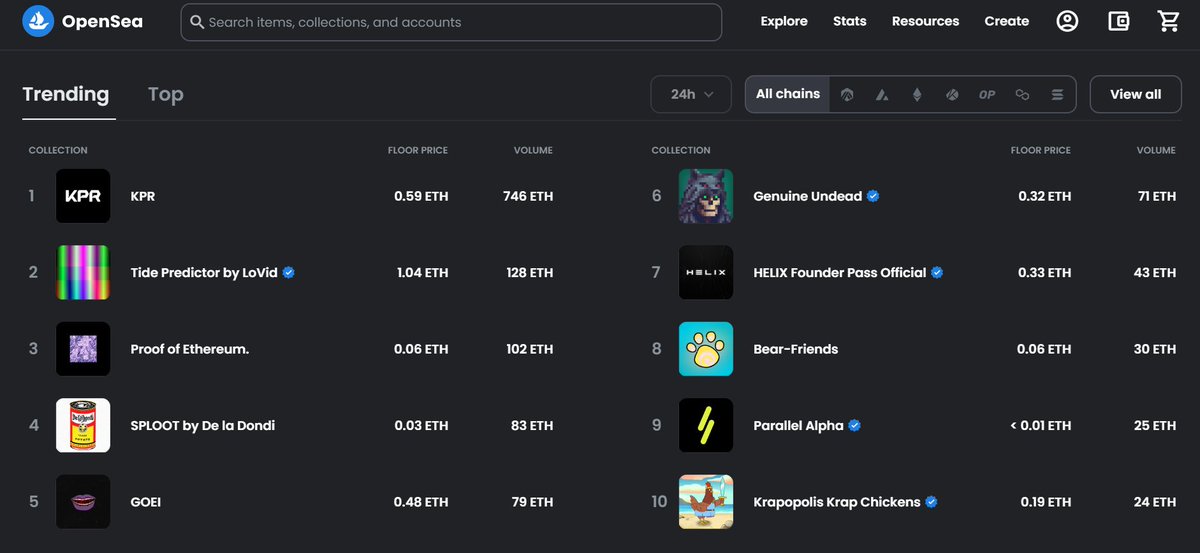Image resolution: width=1200 pixels, height=553 pixels.
Task: Open the account profile icon
Action: (x=1068, y=21)
